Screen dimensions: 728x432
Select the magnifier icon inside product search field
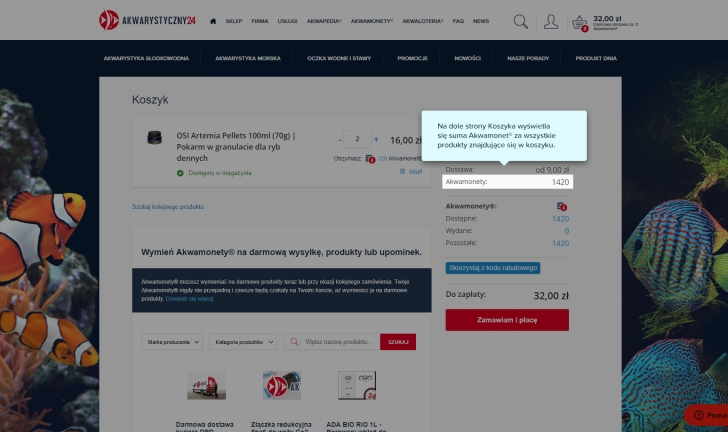tap(294, 342)
